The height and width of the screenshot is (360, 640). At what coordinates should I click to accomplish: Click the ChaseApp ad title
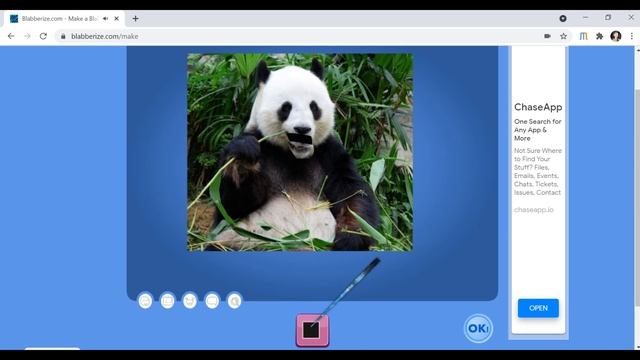tap(538, 107)
